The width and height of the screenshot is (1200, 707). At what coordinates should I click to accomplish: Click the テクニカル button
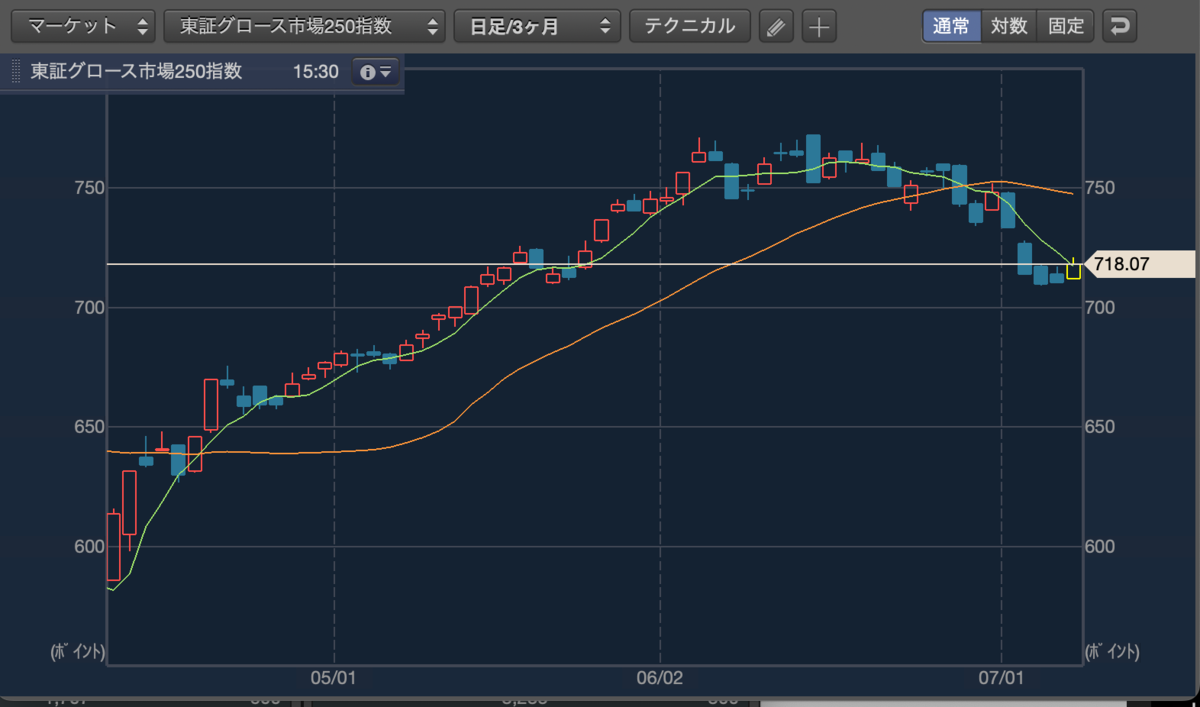click(x=690, y=26)
